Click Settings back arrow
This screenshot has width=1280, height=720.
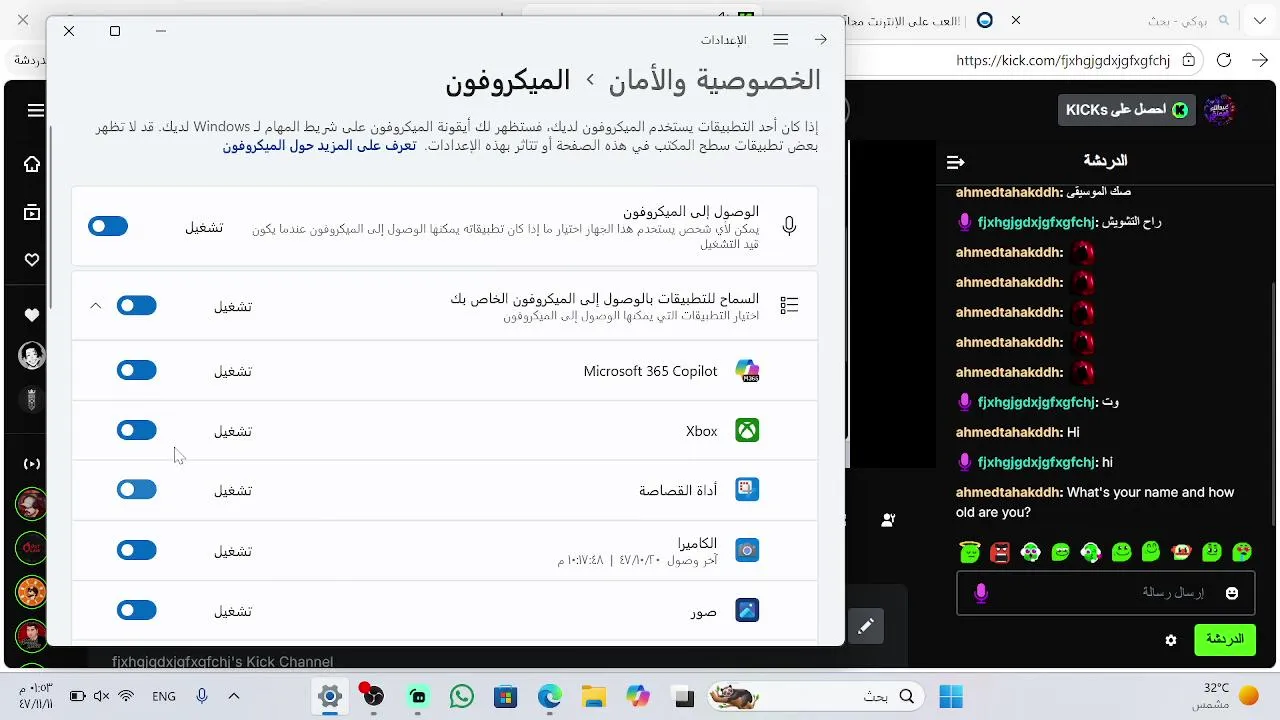[x=821, y=39]
